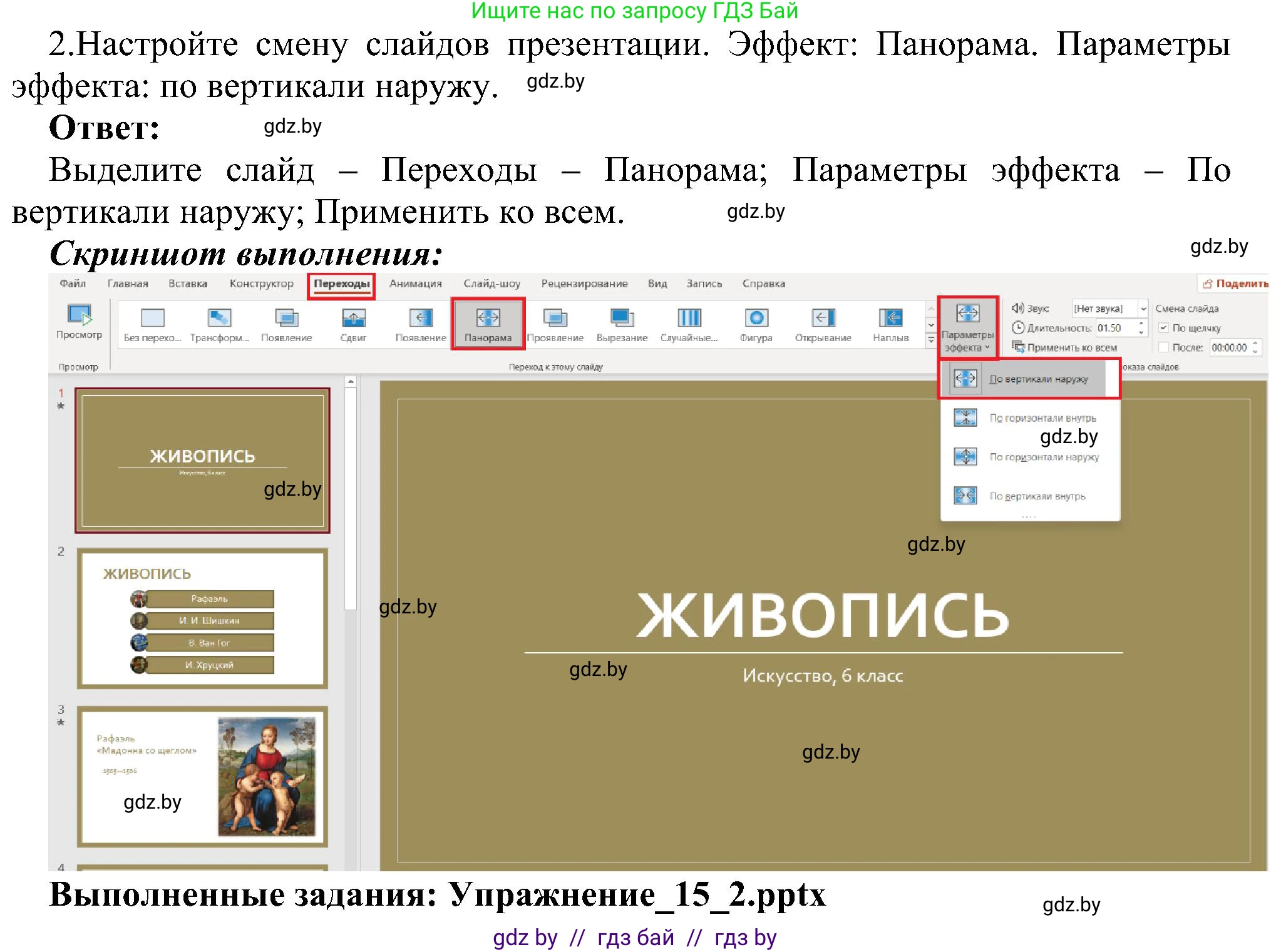Switch to the Главная tab
The width and height of the screenshot is (1271, 952).
[x=128, y=284]
